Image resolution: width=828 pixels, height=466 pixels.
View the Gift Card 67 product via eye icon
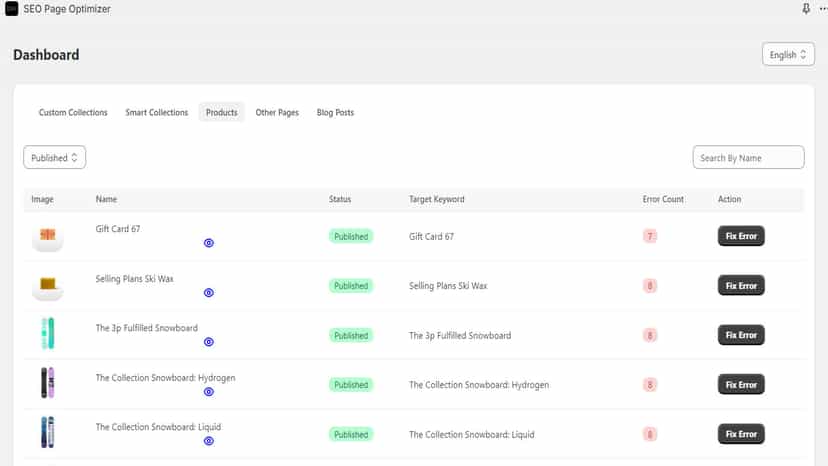tap(209, 243)
